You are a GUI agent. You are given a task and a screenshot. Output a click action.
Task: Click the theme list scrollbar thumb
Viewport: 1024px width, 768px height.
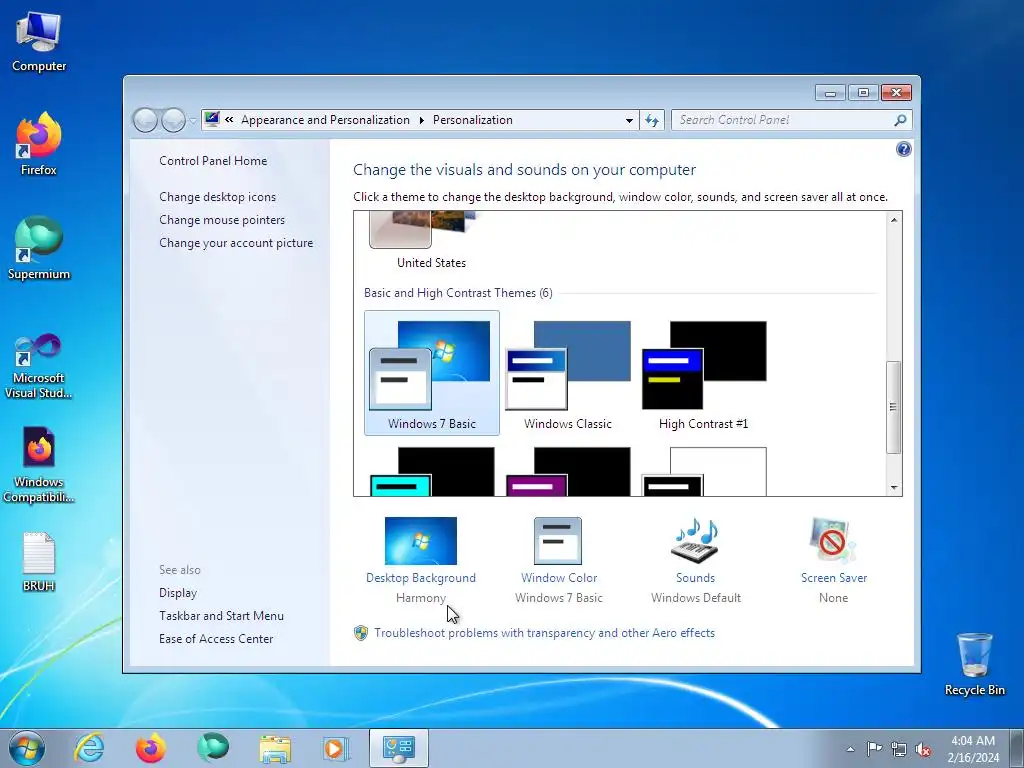(894, 407)
